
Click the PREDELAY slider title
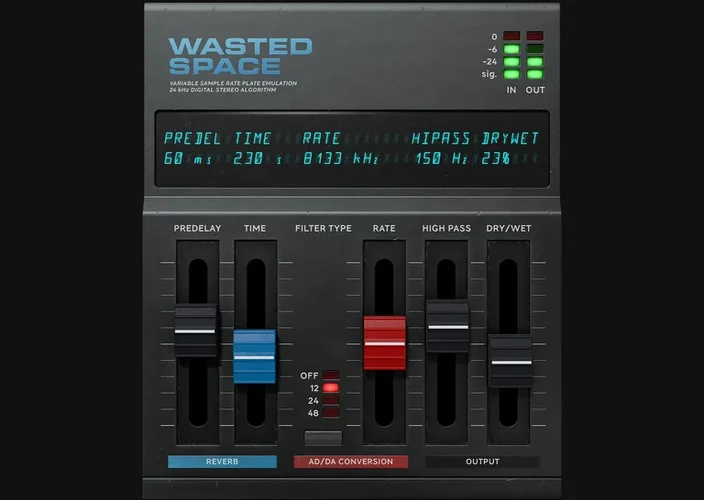click(x=197, y=228)
